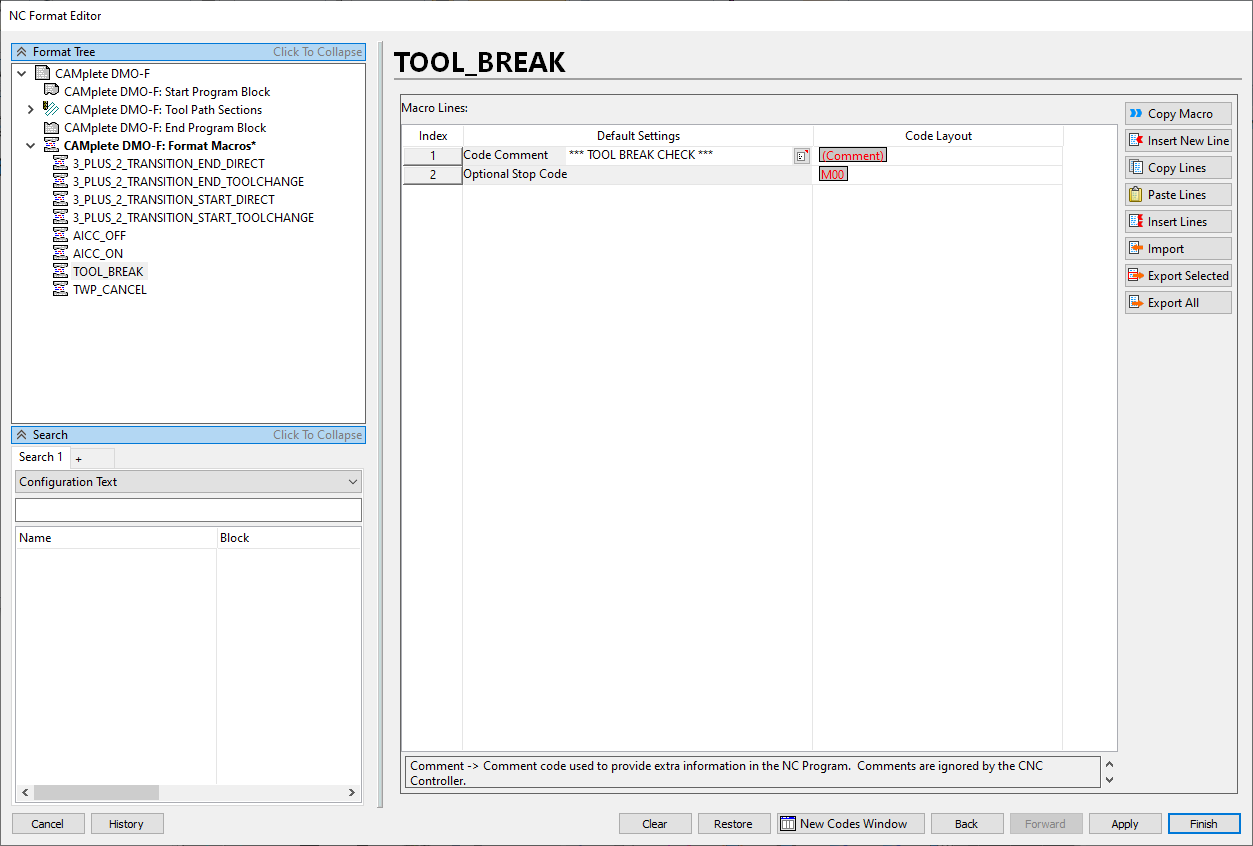Image resolution: width=1253 pixels, height=846 pixels.
Task: Open the New Codes Window
Action: click(851, 824)
